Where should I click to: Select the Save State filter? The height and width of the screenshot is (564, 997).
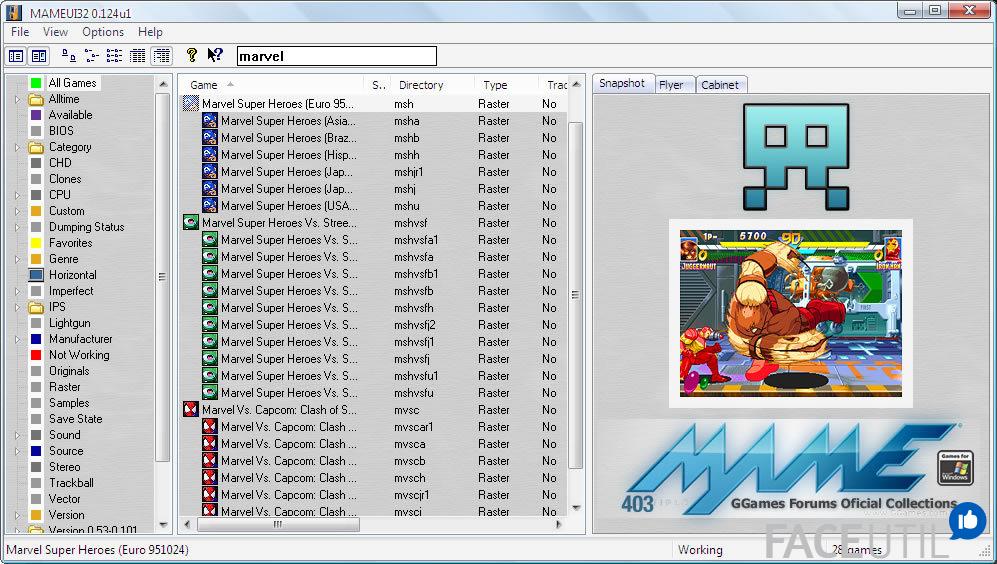(76, 419)
